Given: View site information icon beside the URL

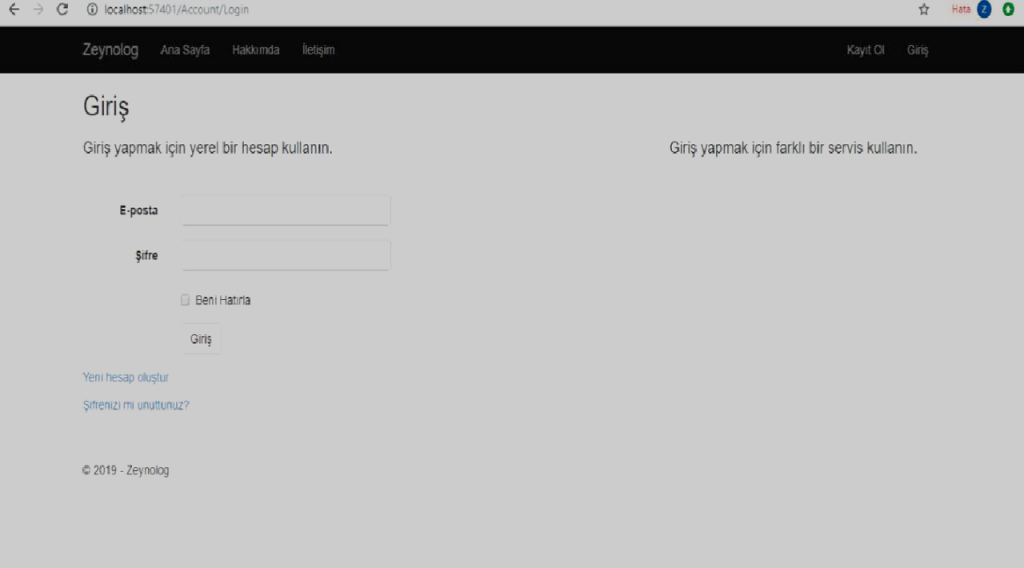Looking at the screenshot, I should 91,10.
